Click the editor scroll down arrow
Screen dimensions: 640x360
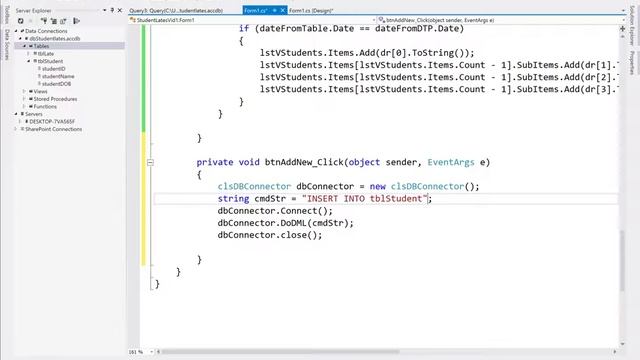point(622,344)
